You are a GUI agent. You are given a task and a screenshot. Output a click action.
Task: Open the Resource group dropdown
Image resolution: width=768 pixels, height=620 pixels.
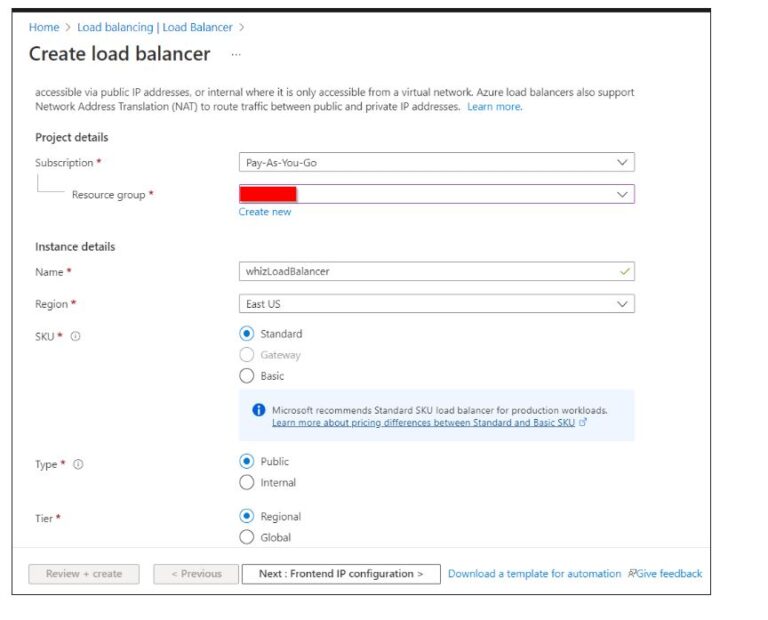click(x=436, y=194)
